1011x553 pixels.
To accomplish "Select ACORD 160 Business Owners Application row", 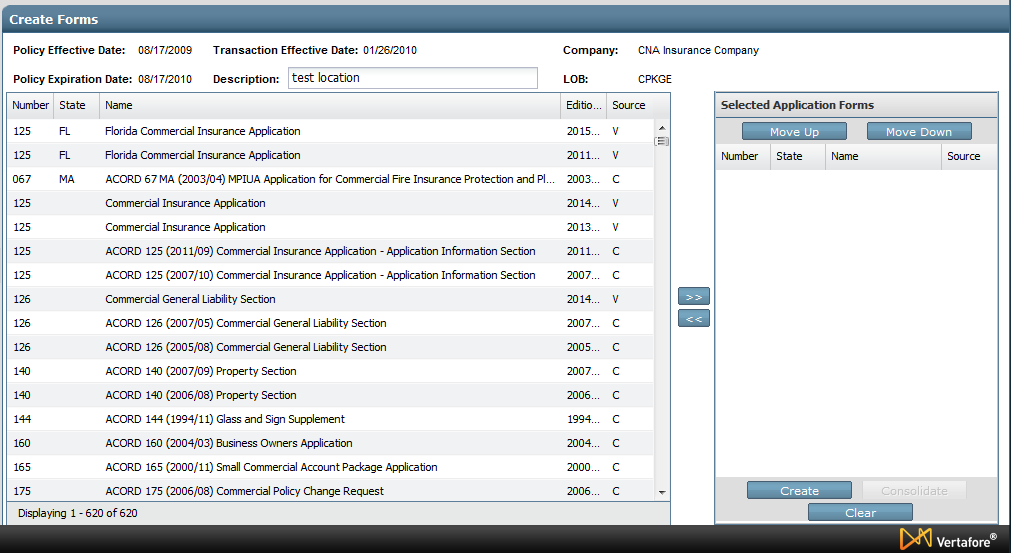I will pyautogui.click(x=229, y=443).
